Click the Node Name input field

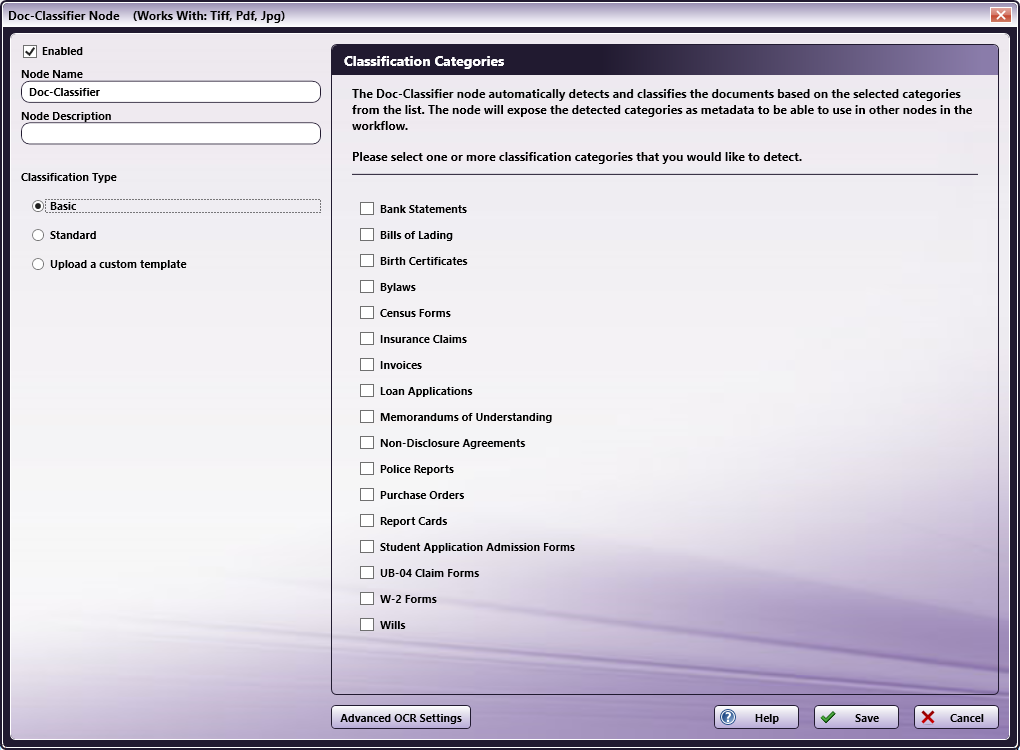tap(170, 92)
